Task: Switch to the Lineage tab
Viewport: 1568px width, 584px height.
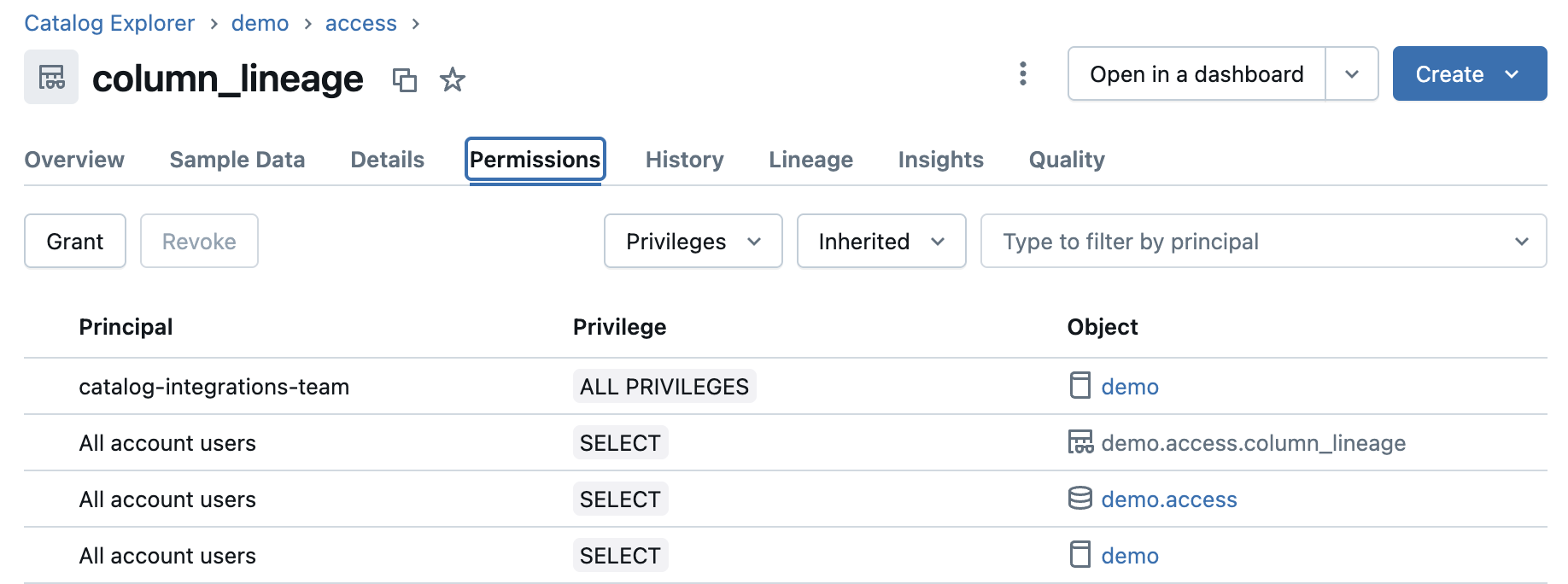Action: click(x=810, y=160)
